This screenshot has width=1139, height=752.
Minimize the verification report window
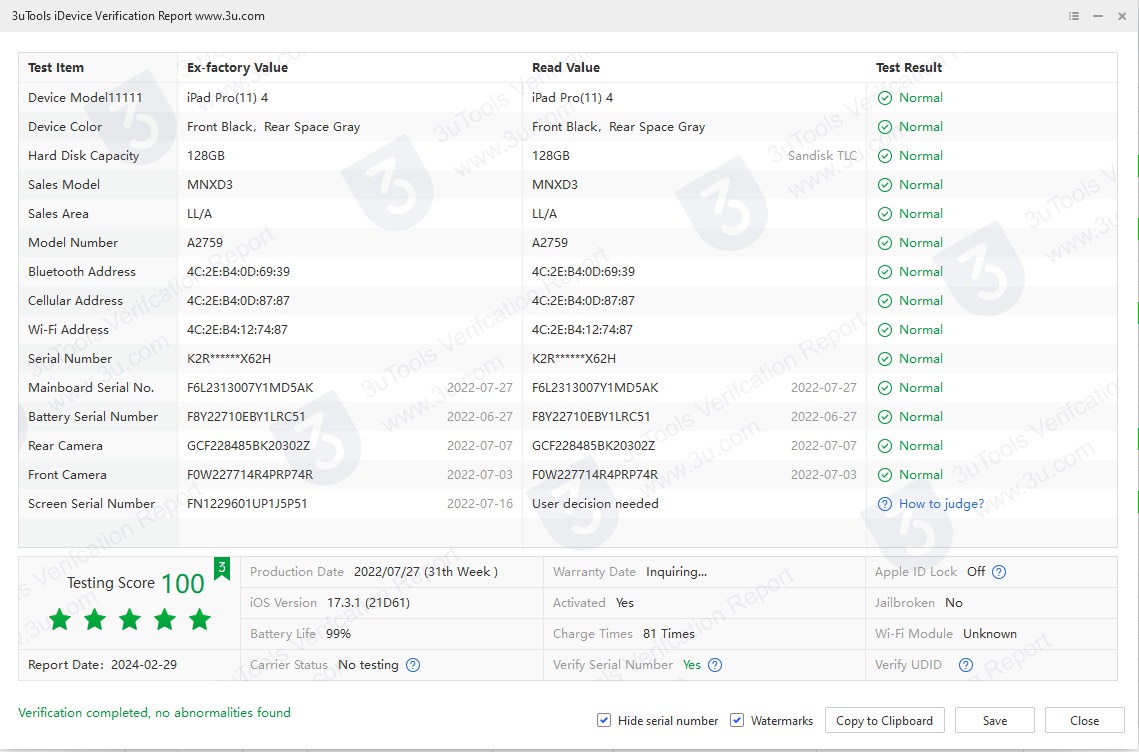tap(1098, 16)
